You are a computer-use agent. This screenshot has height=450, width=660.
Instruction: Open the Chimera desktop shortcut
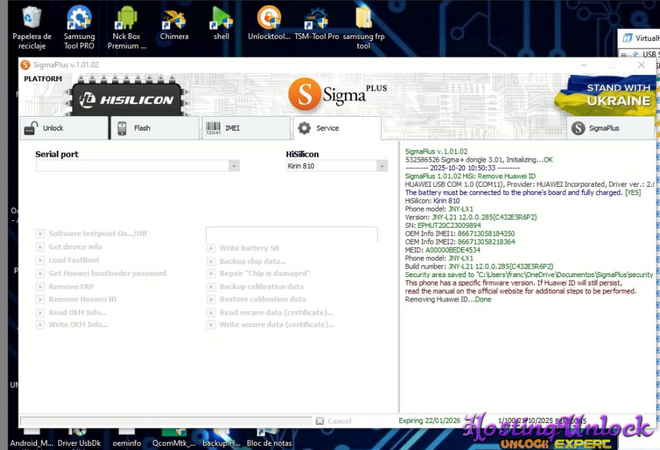point(173,20)
